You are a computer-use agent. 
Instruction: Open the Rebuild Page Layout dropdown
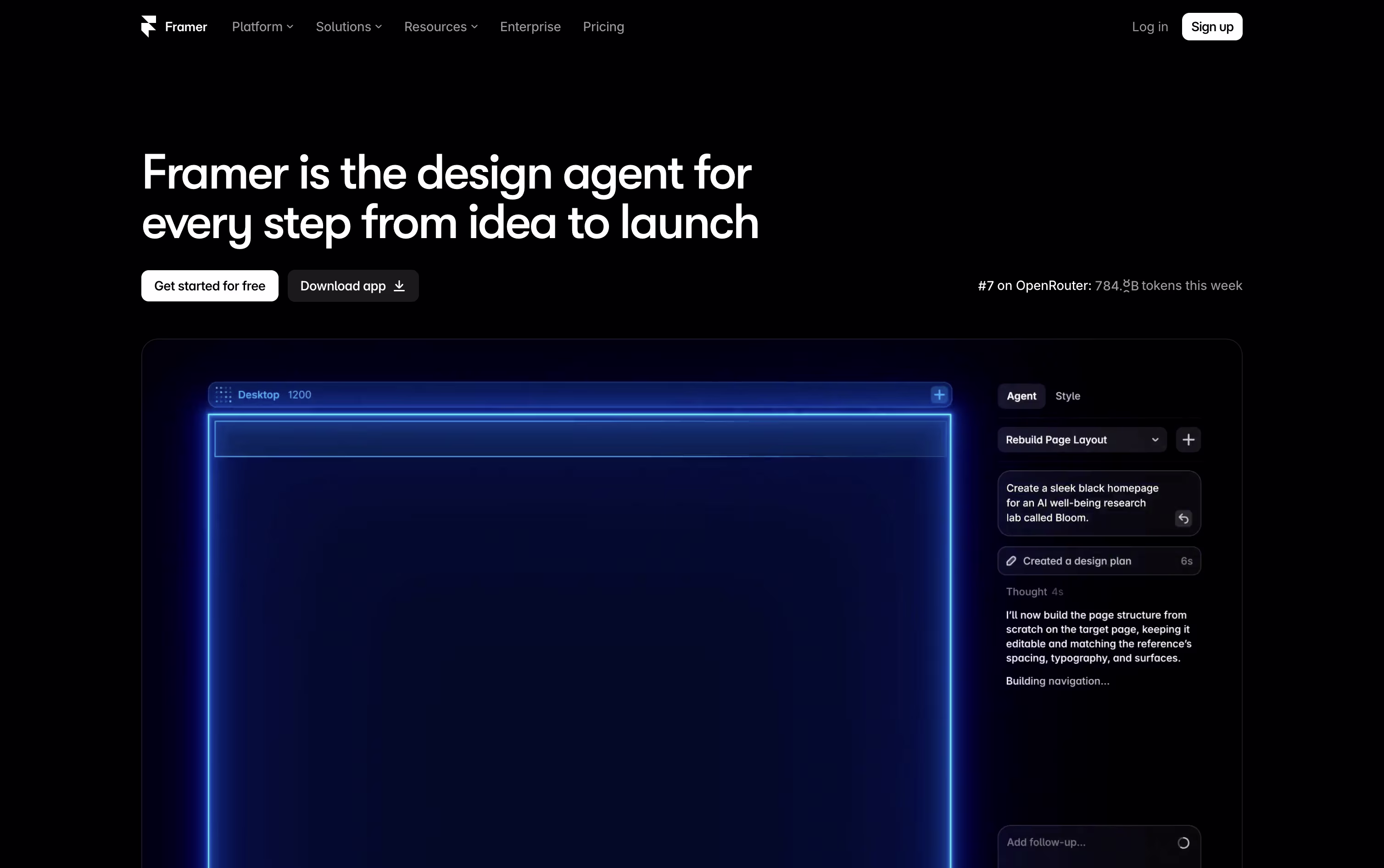coord(1082,440)
